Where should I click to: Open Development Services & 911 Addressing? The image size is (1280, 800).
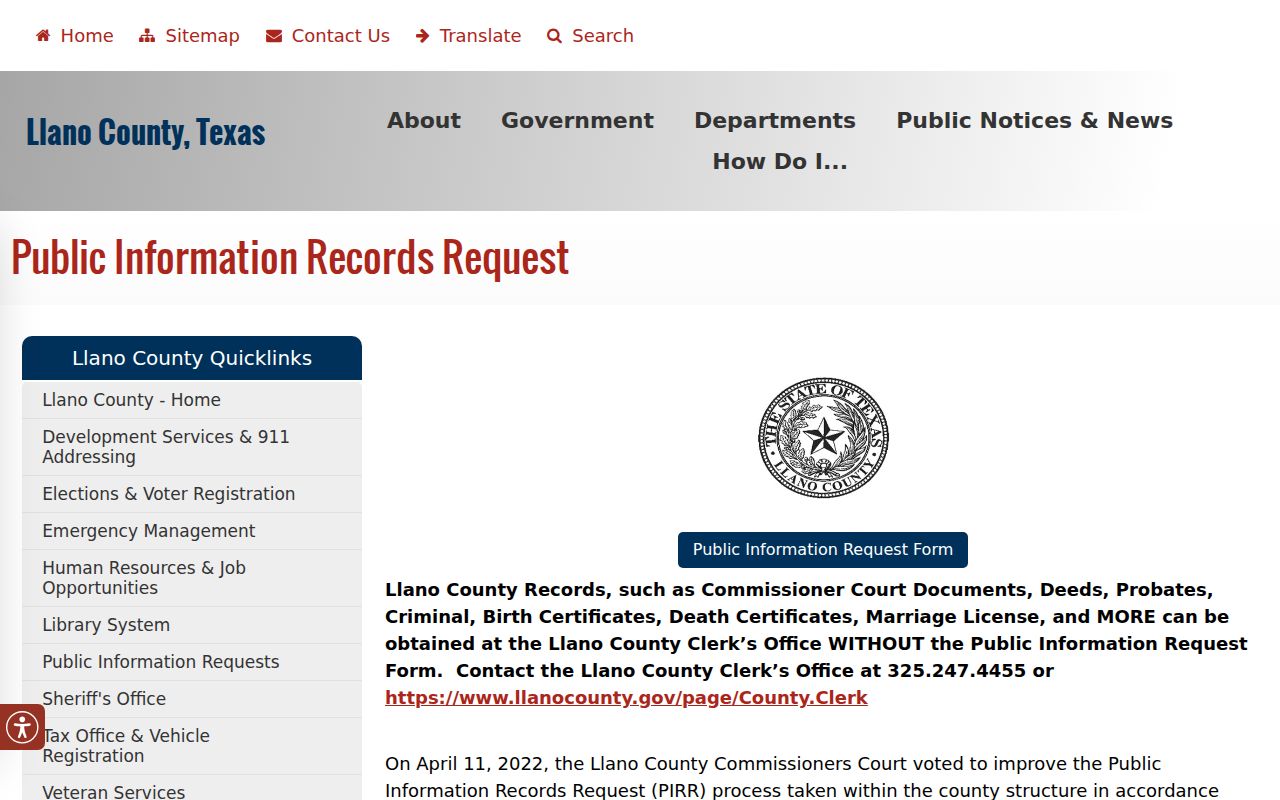click(192, 447)
